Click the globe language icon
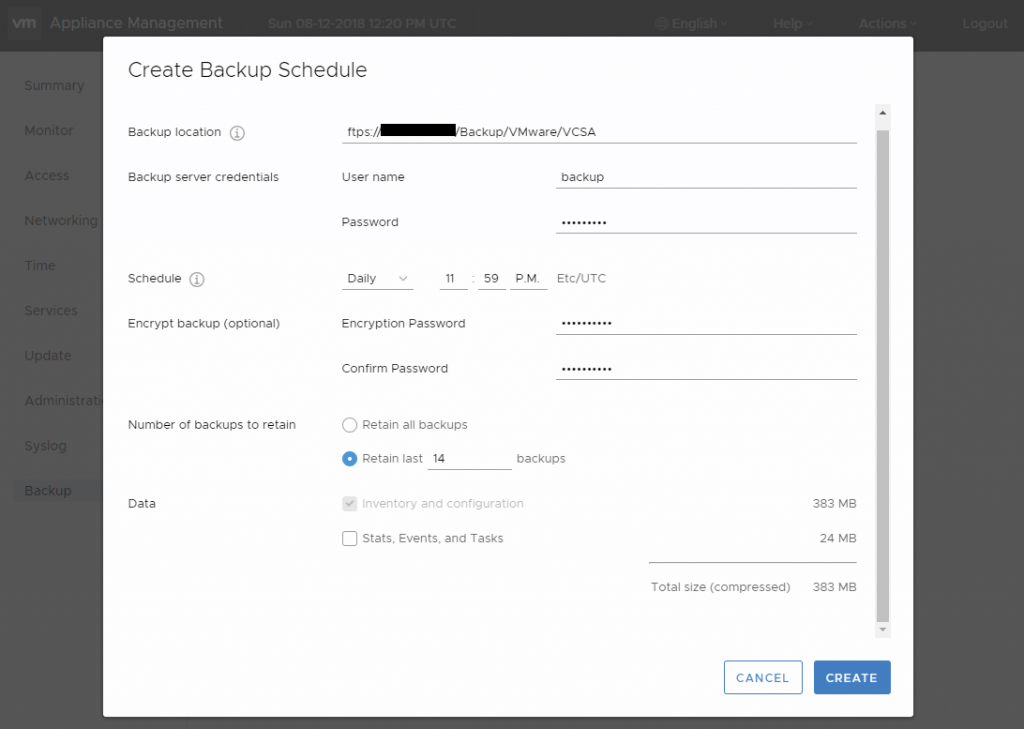The height and width of the screenshot is (729, 1024). click(x=662, y=24)
